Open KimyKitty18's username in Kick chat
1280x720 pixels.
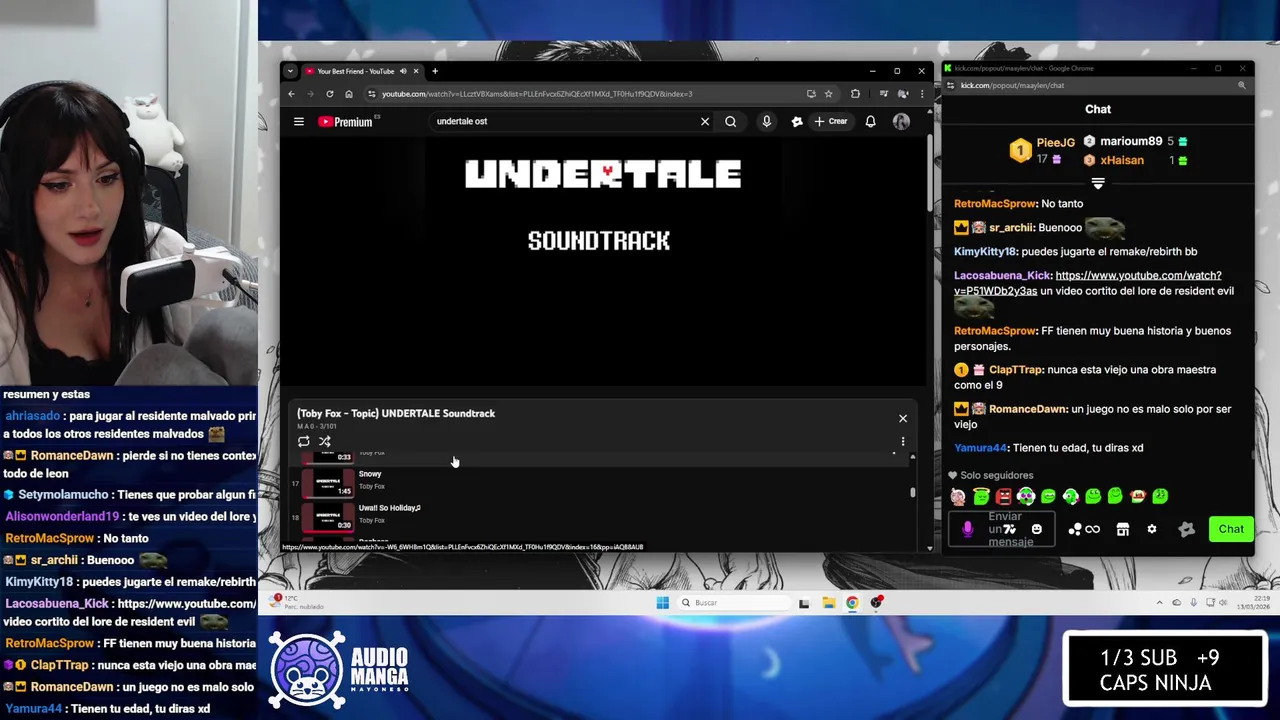(x=985, y=252)
